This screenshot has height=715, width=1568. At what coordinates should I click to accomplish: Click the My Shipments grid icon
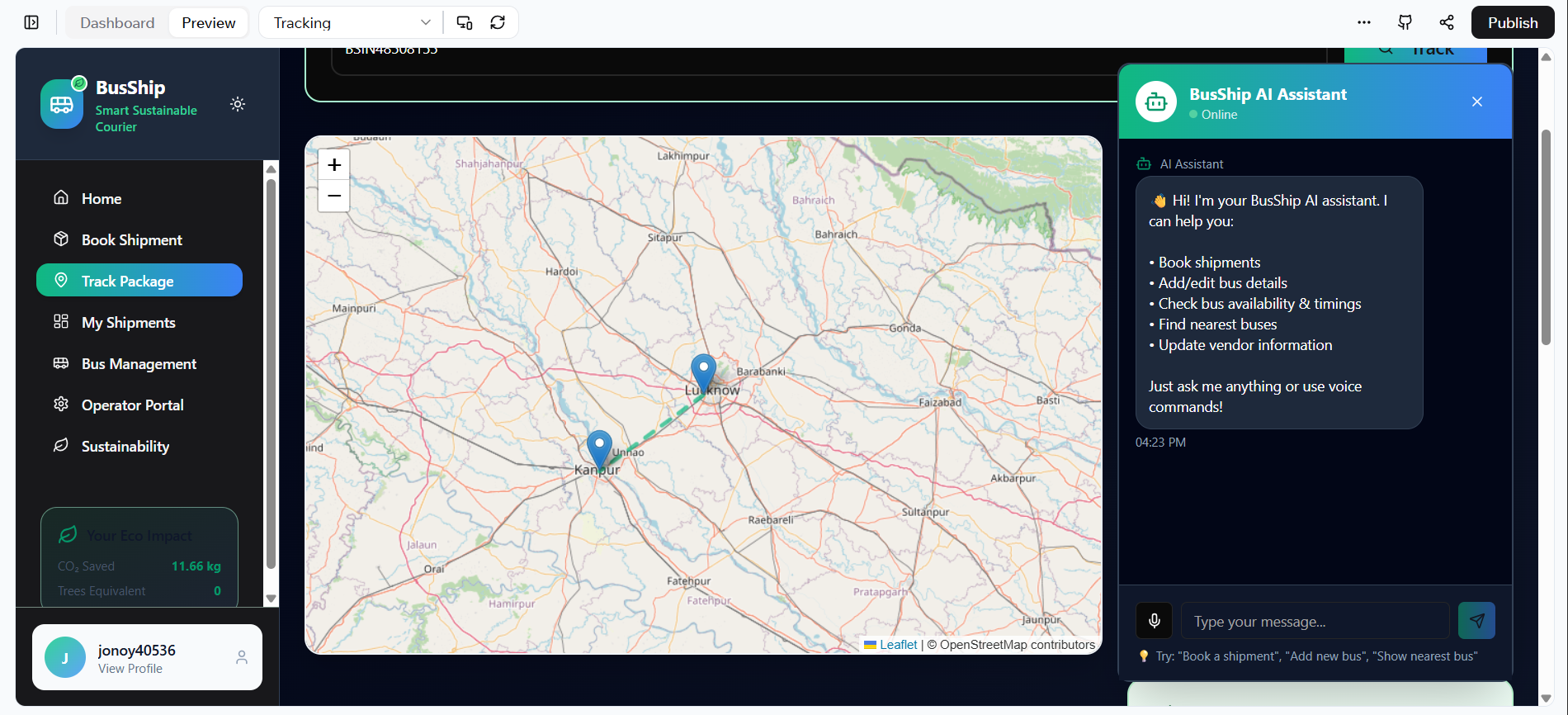pos(61,321)
